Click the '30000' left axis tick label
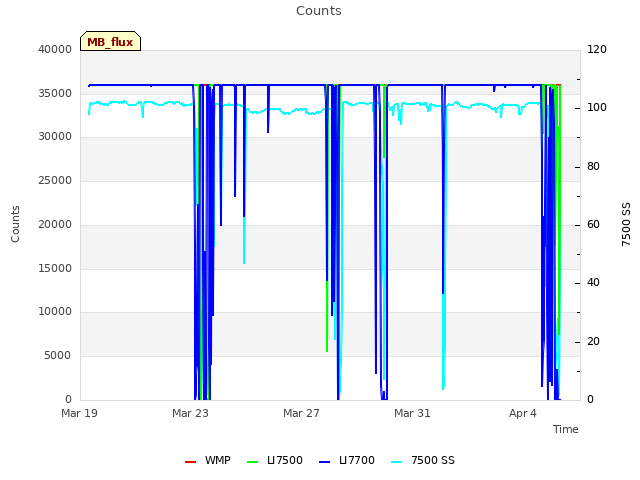This screenshot has height=480, width=640. coord(55,136)
